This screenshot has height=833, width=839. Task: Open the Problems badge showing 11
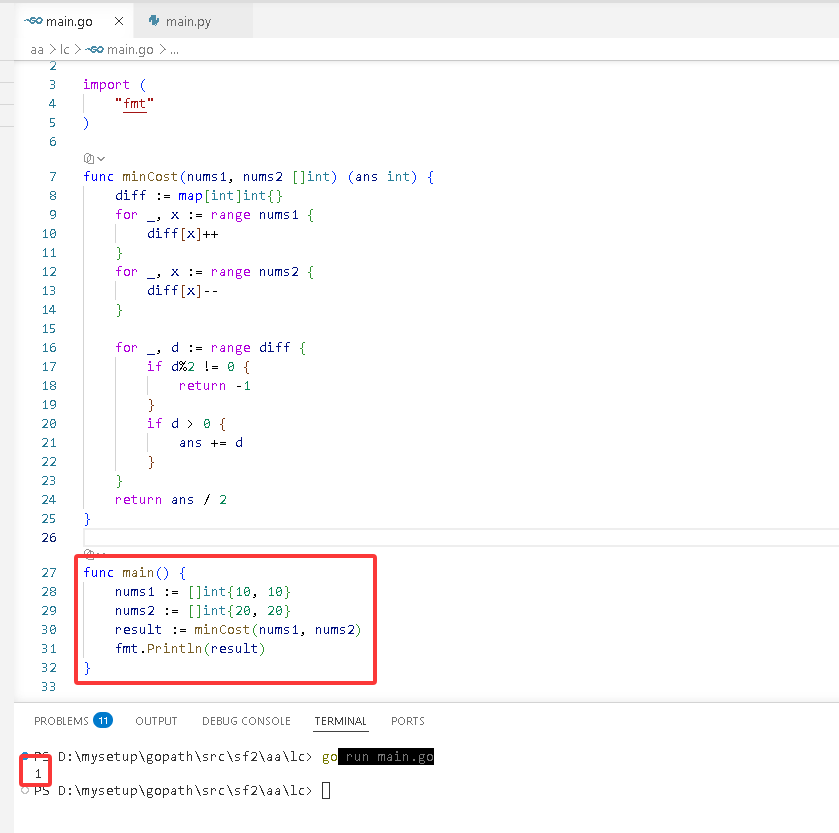(x=103, y=721)
